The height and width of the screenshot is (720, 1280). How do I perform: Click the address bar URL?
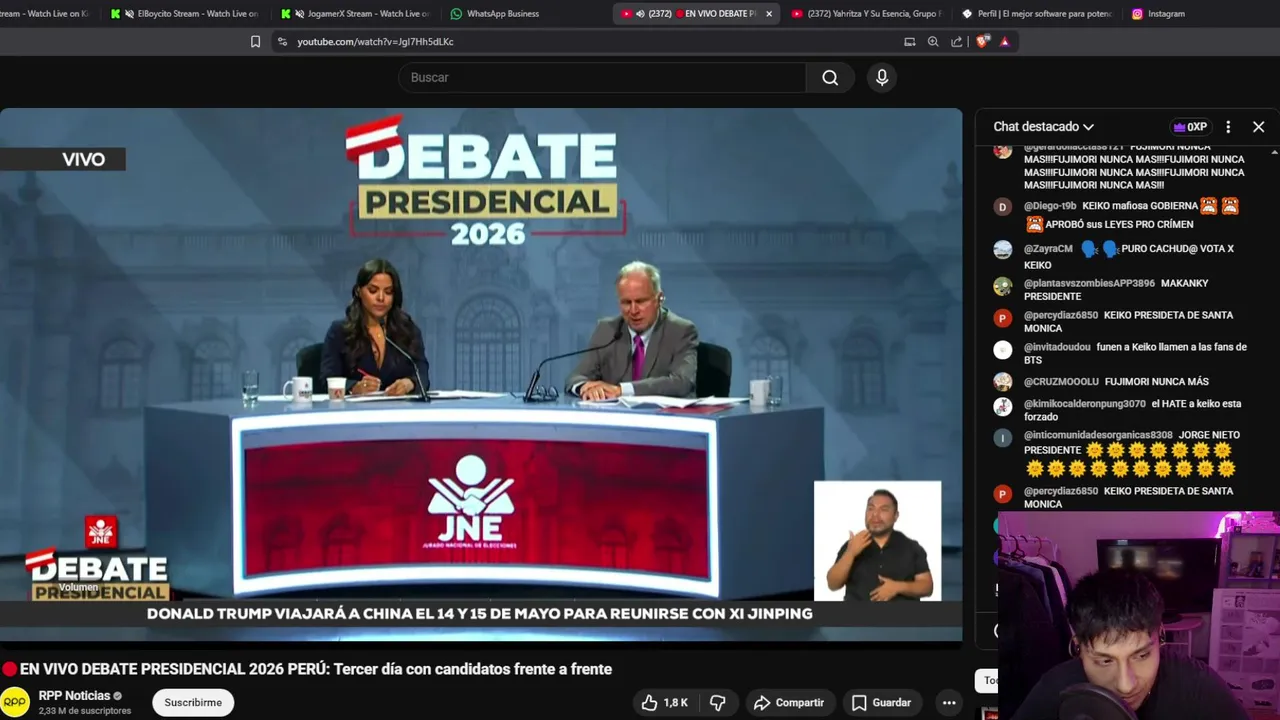click(x=375, y=42)
